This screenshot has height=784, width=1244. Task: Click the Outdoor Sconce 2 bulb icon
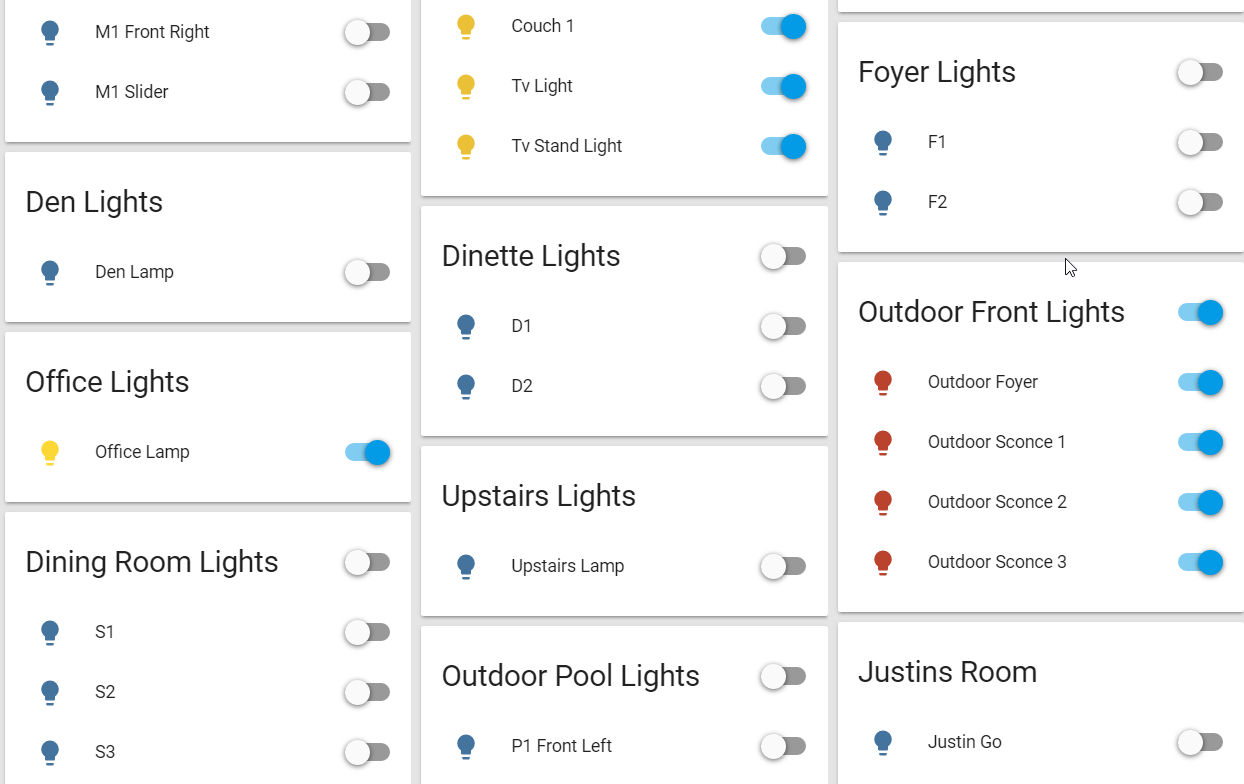click(883, 502)
